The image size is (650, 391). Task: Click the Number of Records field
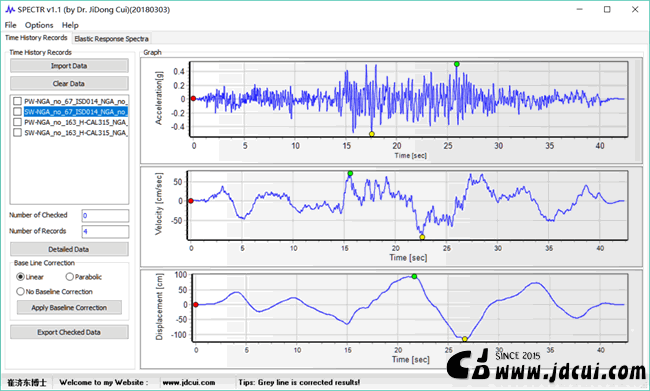(x=105, y=231)
